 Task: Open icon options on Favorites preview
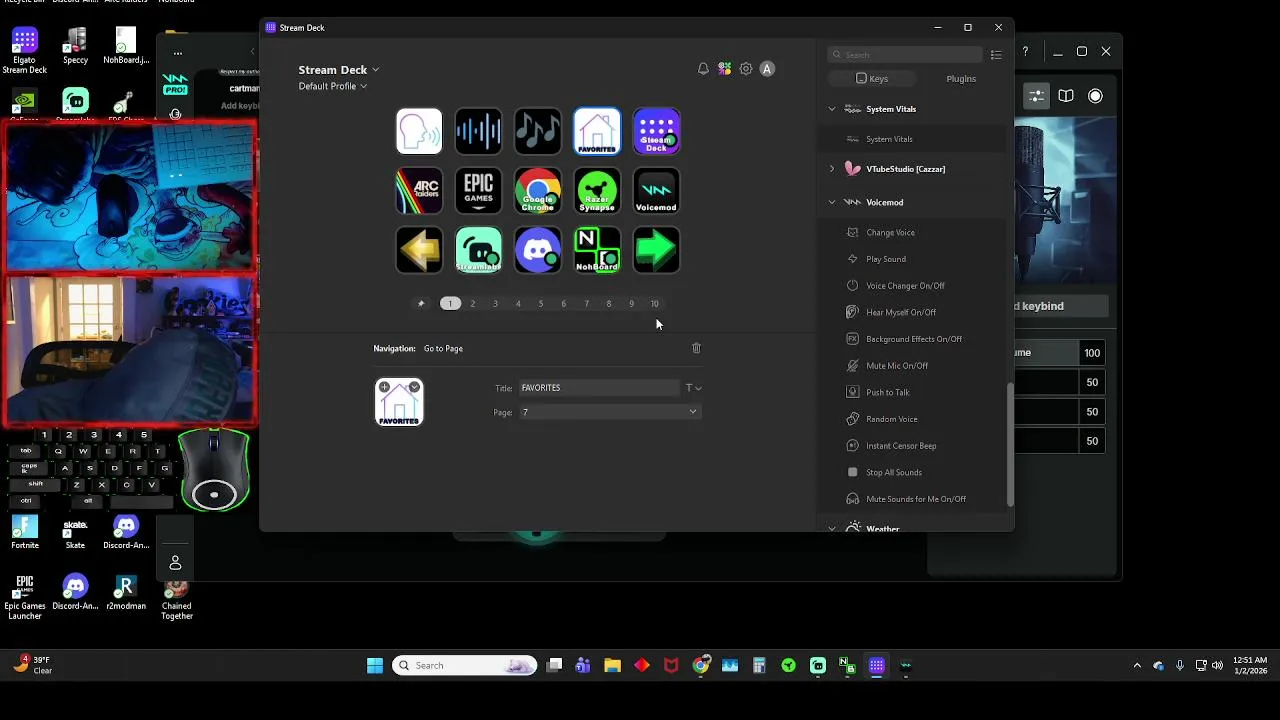pyautogui.click(x=414, y=387)
